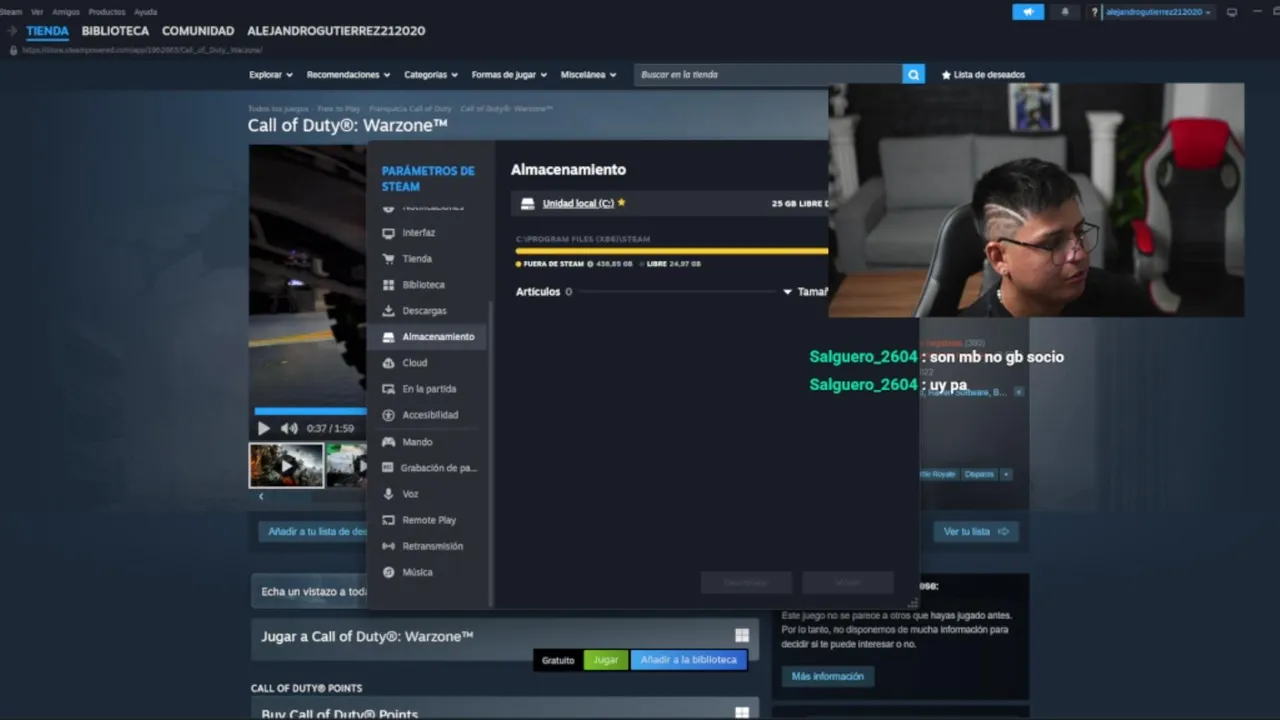1280x720 pixels.
Task: Click the big picture monitor icon at top right
Action: pos(1232,12)
